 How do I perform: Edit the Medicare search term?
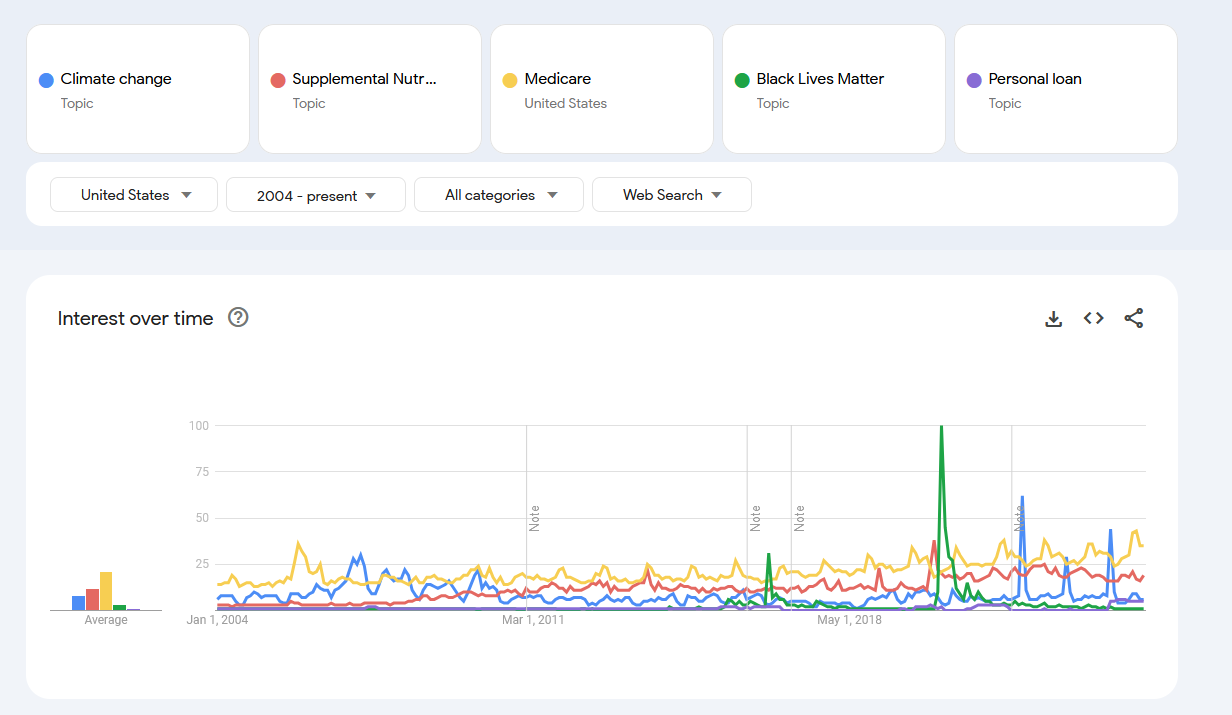coord(557,79)
